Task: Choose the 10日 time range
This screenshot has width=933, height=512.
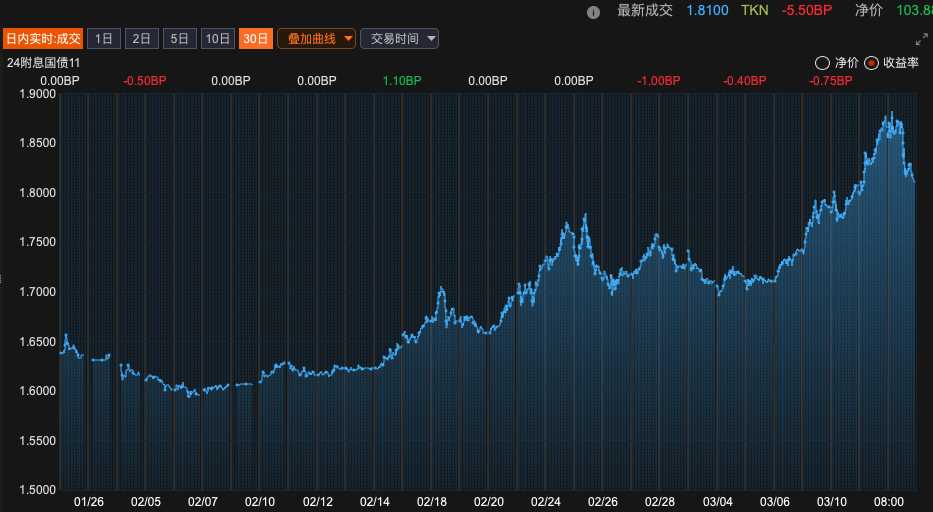Action: (217, 39)
